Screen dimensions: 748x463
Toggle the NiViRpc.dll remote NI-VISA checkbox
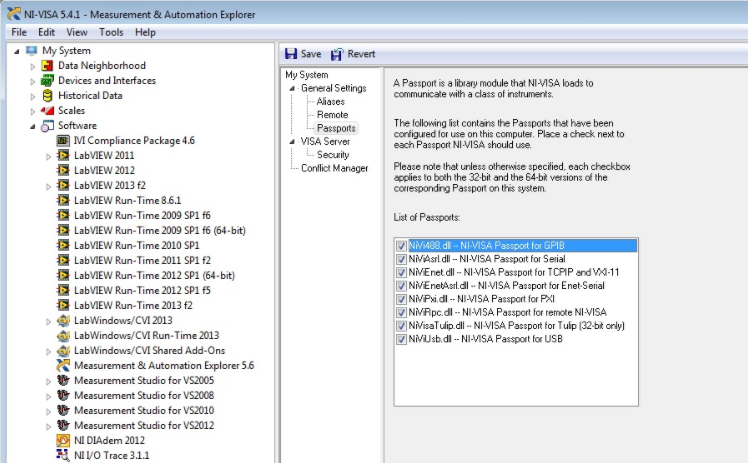click(401, 313)
